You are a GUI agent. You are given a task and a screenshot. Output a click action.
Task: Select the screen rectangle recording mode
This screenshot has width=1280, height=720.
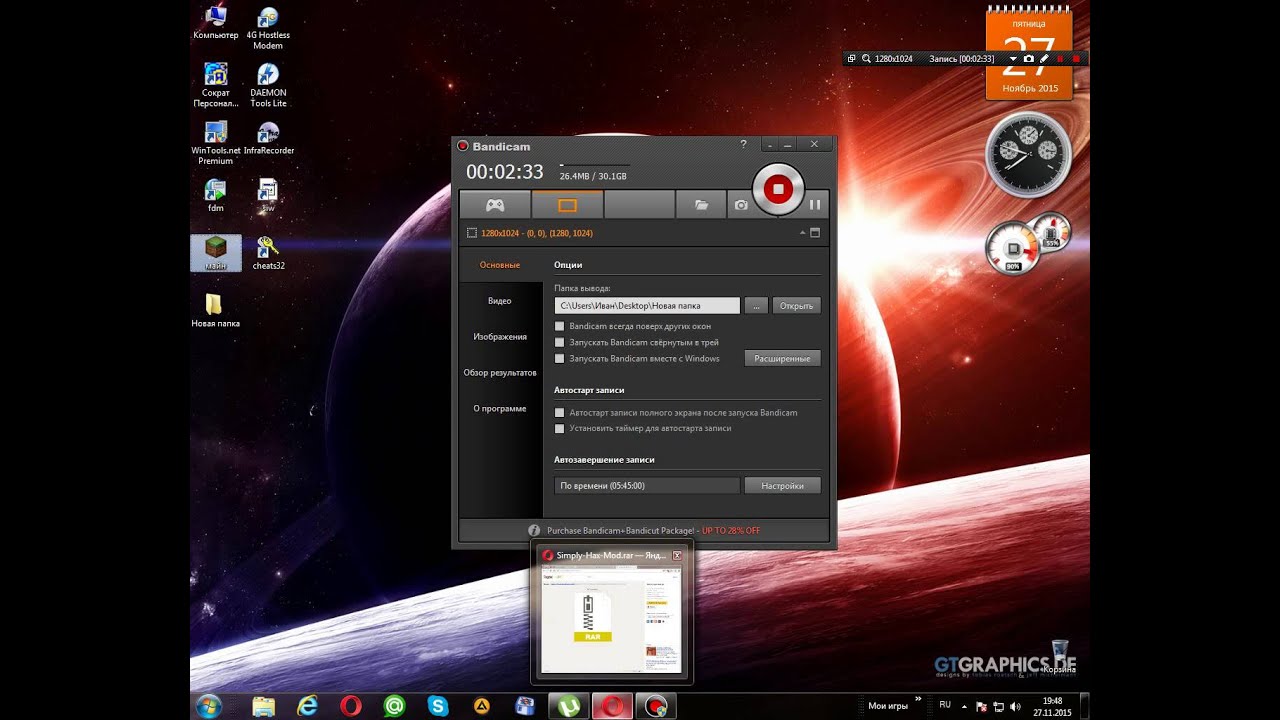[x=567, y=205]
